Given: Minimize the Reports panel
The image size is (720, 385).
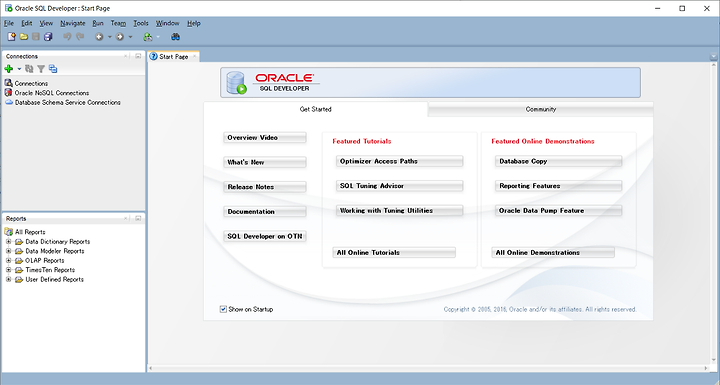Looking at the screenshot, I should [x=138, y=219].
